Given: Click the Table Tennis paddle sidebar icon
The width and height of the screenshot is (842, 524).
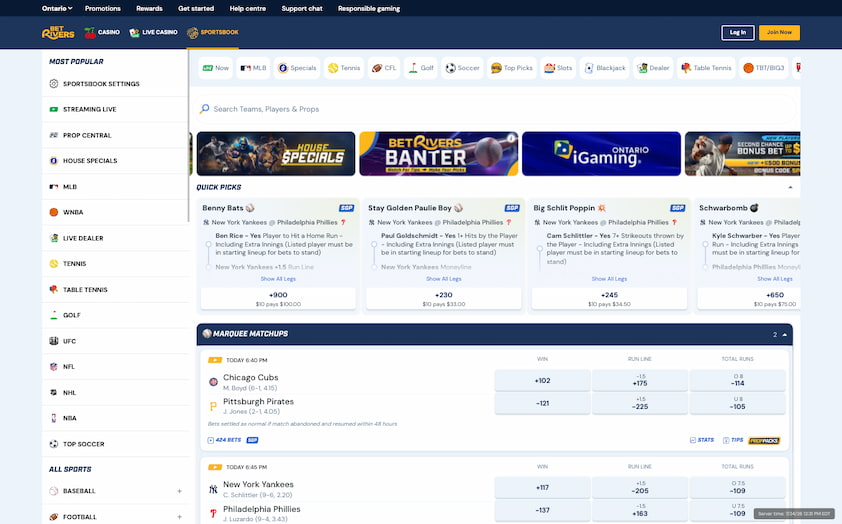Looking at the screenshot, I should (54, 289).
